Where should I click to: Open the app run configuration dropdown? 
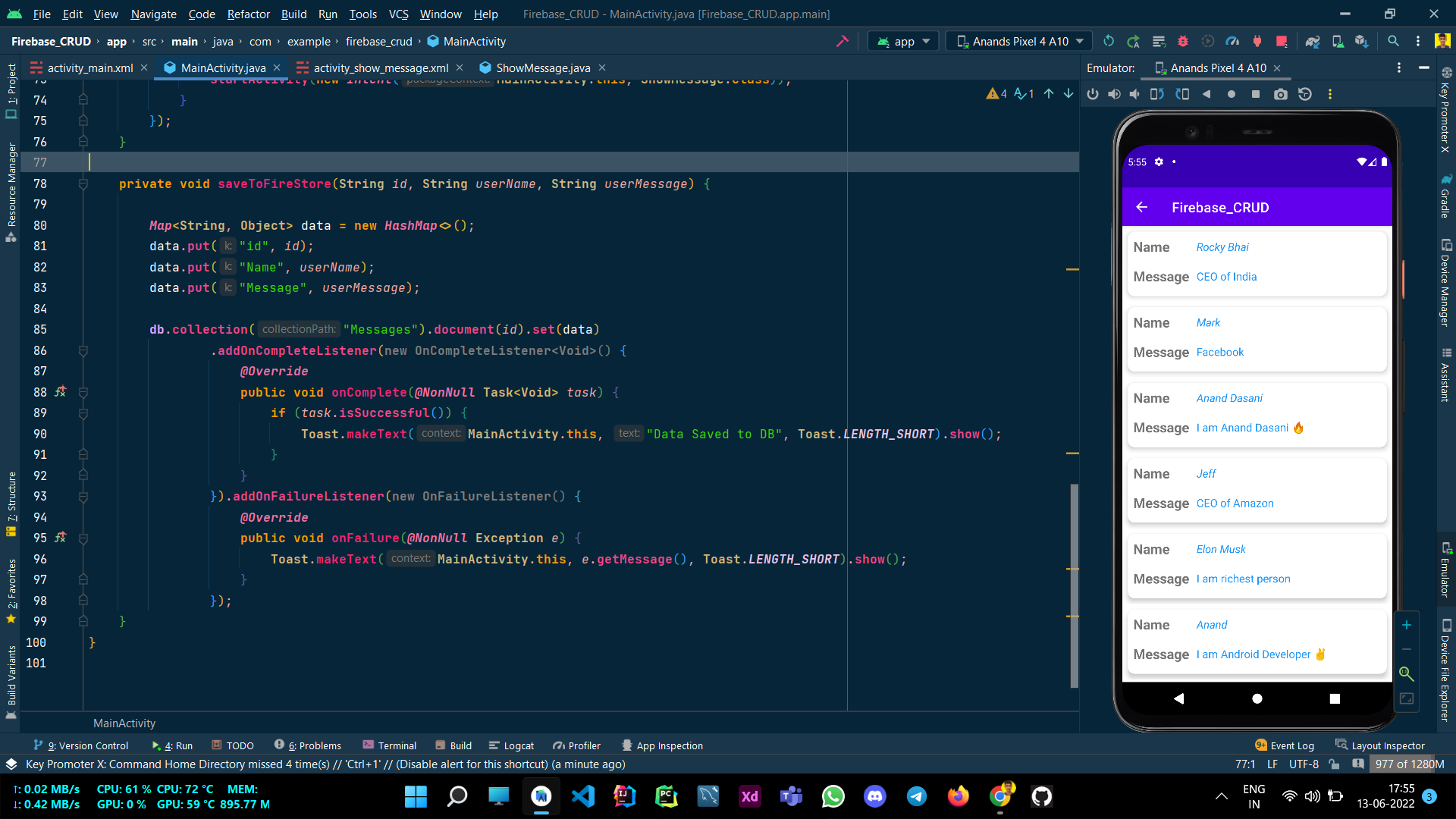coord(903,41)
